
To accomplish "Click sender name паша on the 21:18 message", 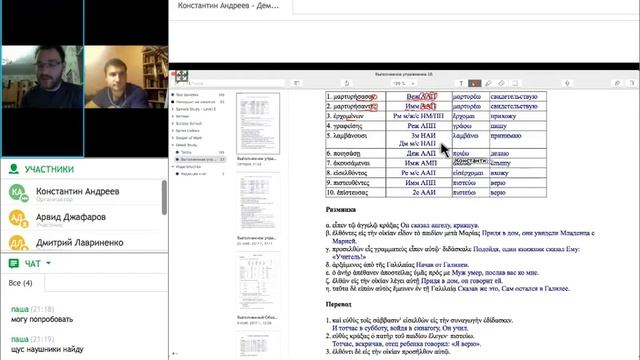I will 20,309.
